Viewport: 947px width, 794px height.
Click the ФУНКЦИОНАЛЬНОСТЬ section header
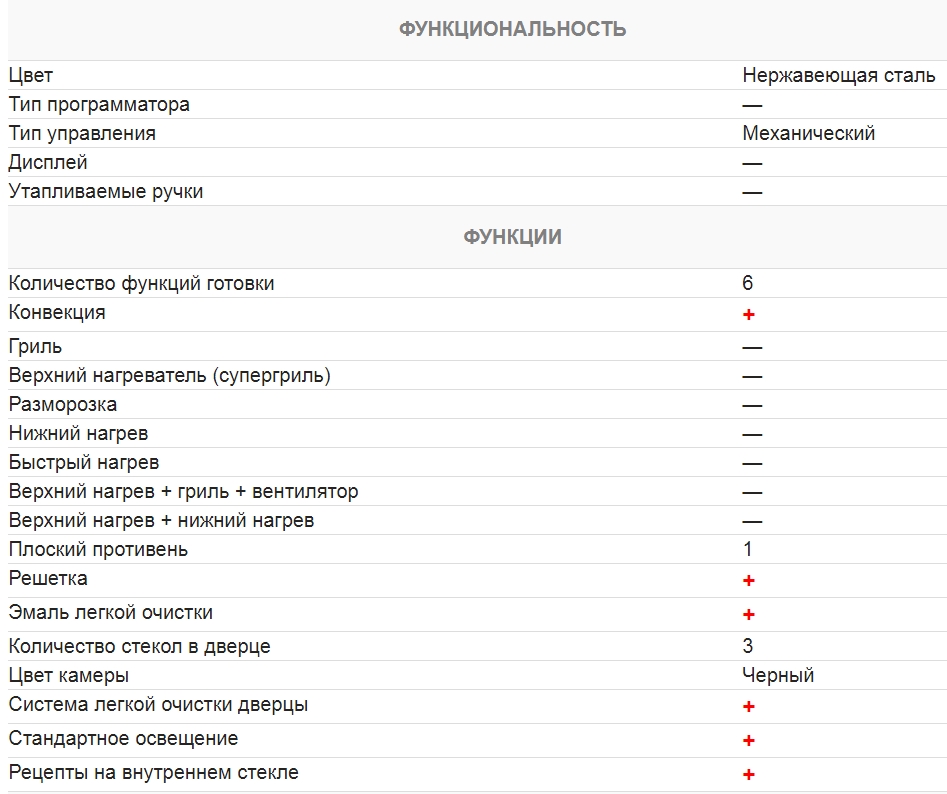(512, 29)
